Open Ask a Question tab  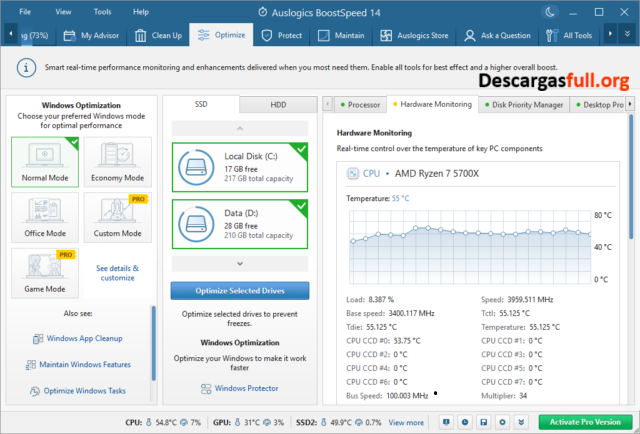498,36
